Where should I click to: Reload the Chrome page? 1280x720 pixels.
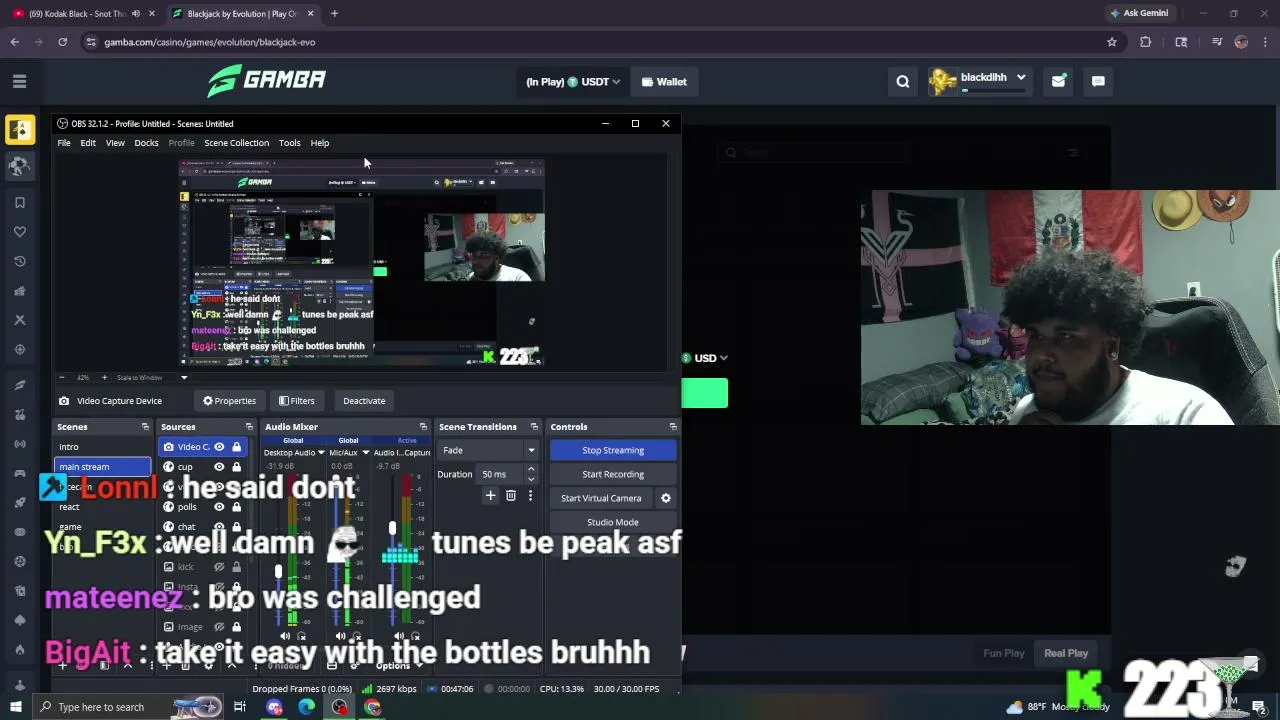pos(62,42)
